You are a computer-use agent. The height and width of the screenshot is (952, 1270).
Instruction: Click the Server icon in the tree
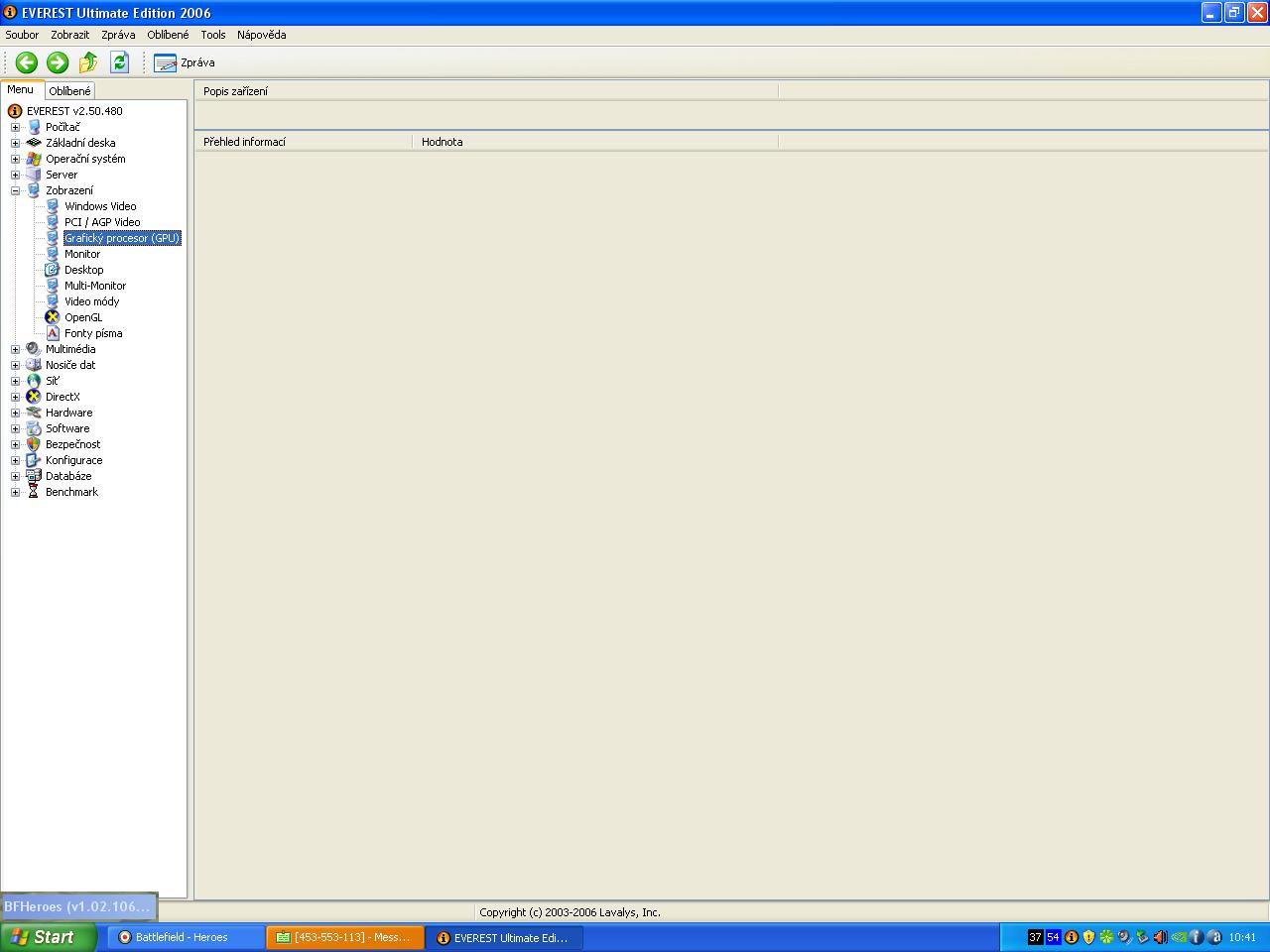pyautogui.click(x=34, y=175)
